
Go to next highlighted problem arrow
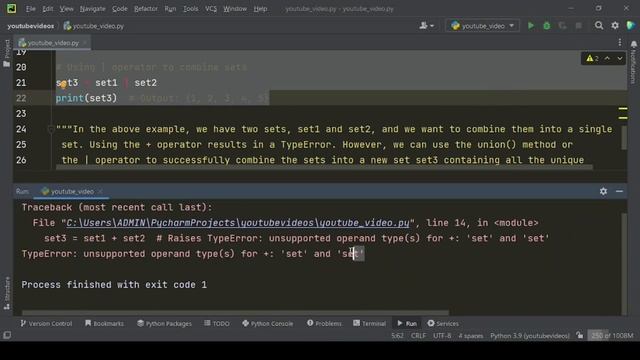point(620,58)
